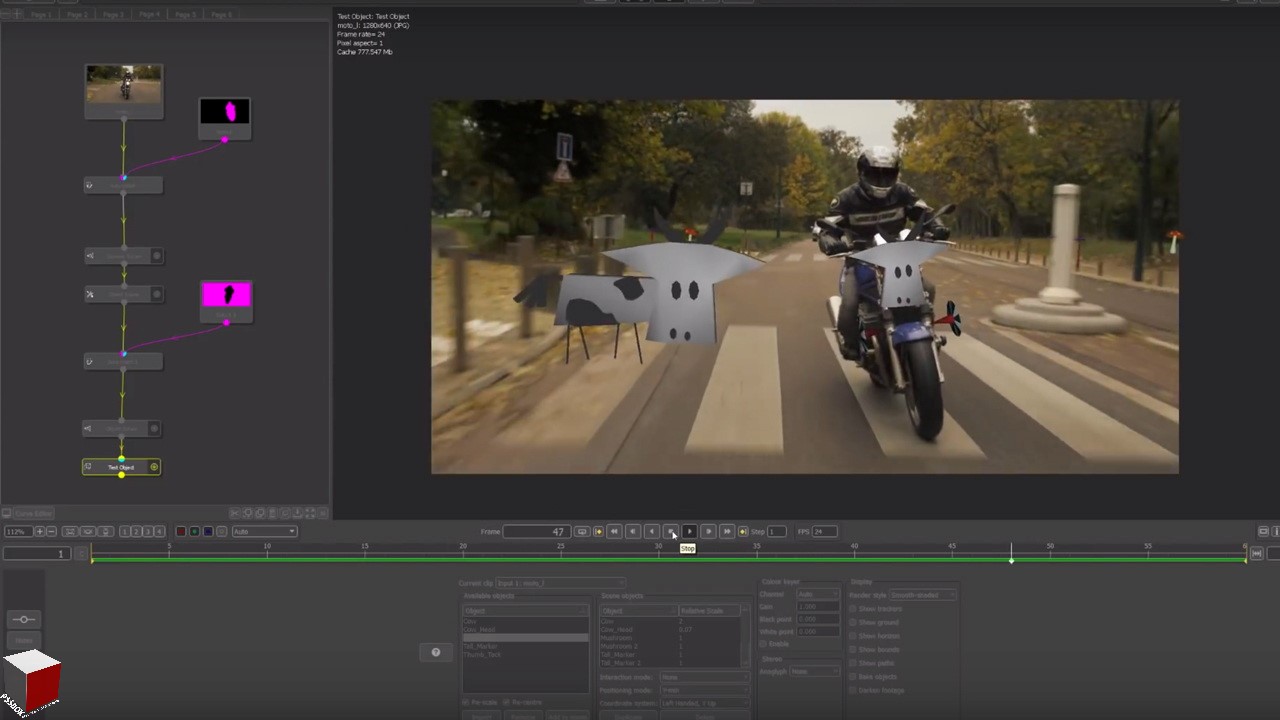
Task: Open the Anaglyph dropdown
Action: pos(814,671)
